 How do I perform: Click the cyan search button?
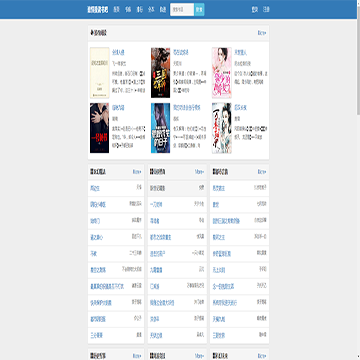tap(199, 10)
